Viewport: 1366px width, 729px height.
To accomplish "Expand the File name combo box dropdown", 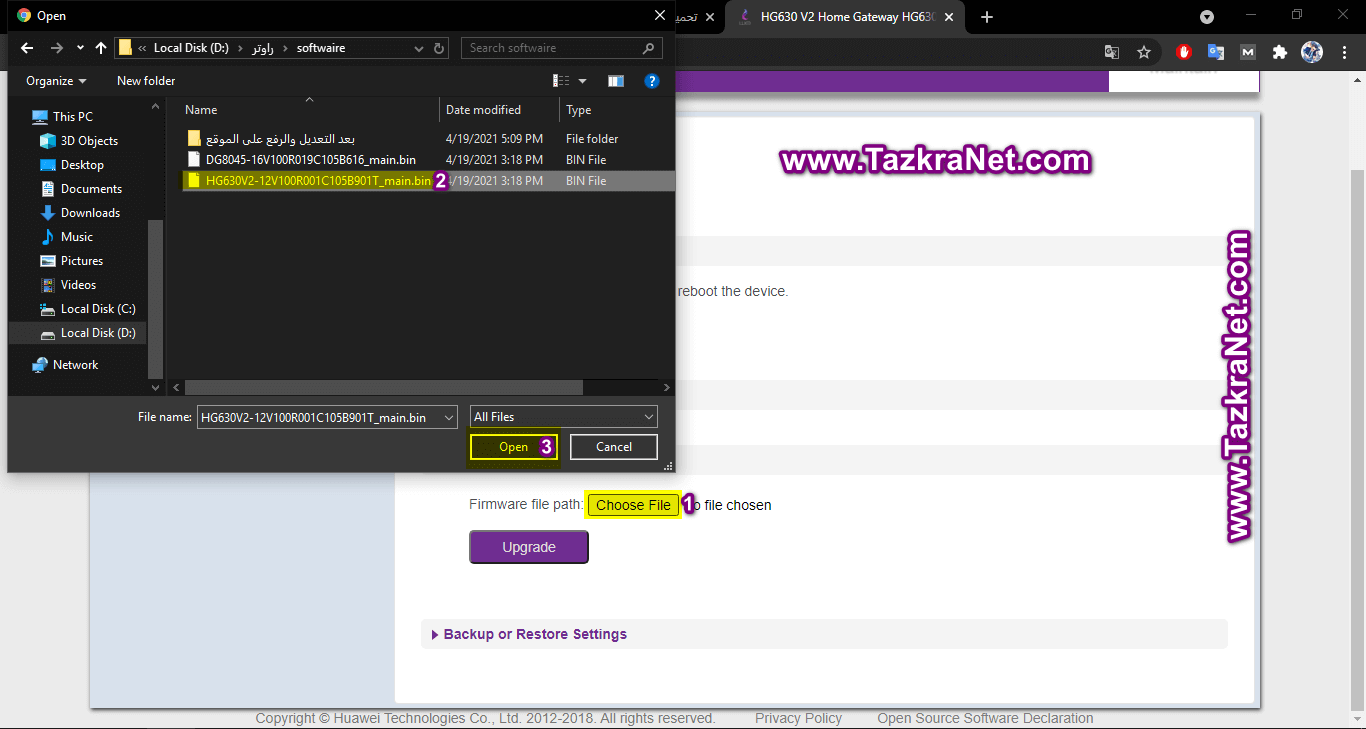I will pyautogui.click(x=449, y=417).
